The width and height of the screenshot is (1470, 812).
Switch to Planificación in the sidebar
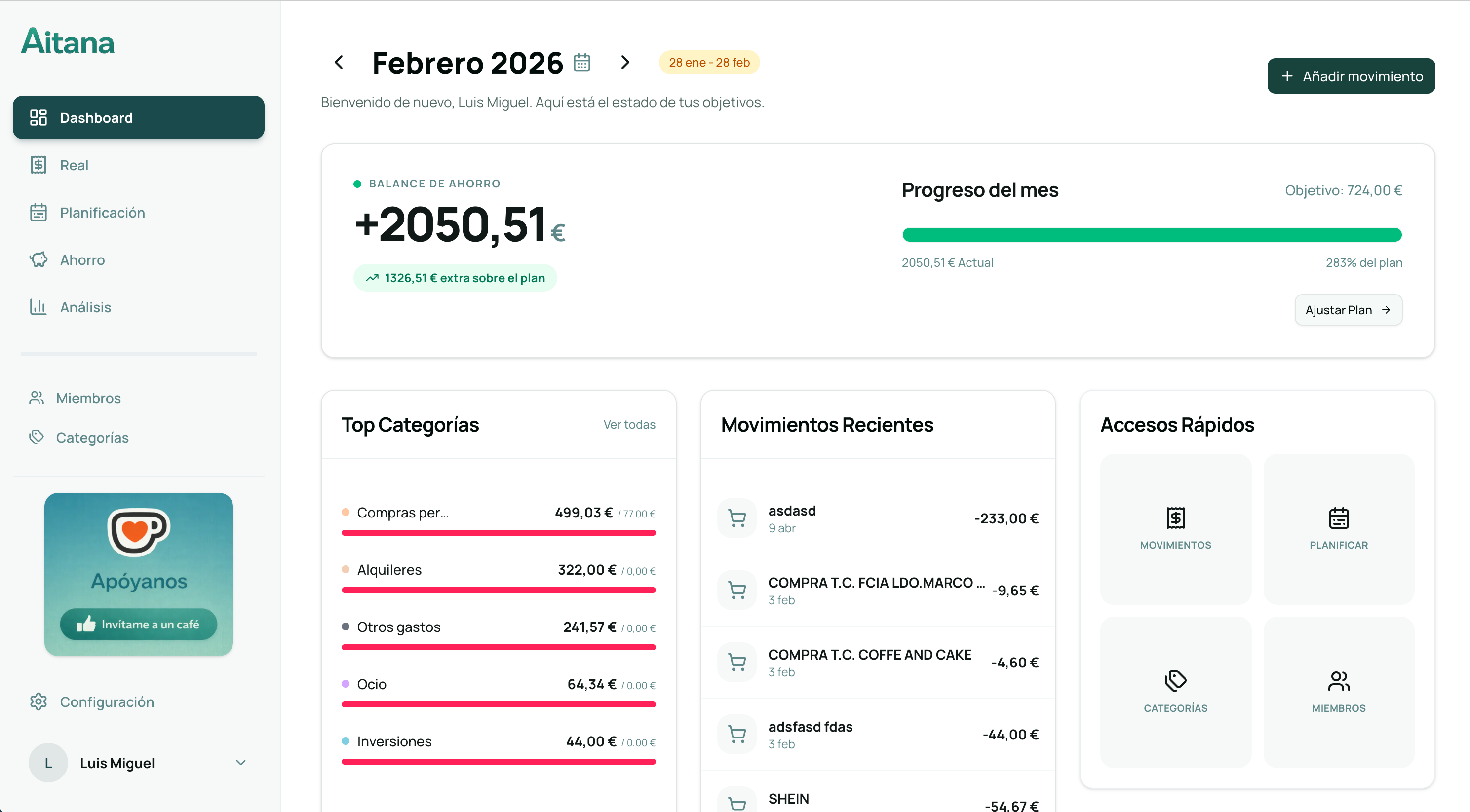pyautogui.click(x=102, y=213)
